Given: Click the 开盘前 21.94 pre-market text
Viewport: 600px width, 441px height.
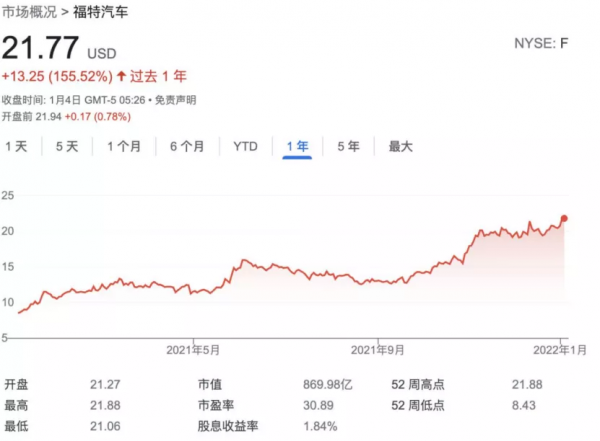Looking at the screenshot, I should click(x=31, y=116).
